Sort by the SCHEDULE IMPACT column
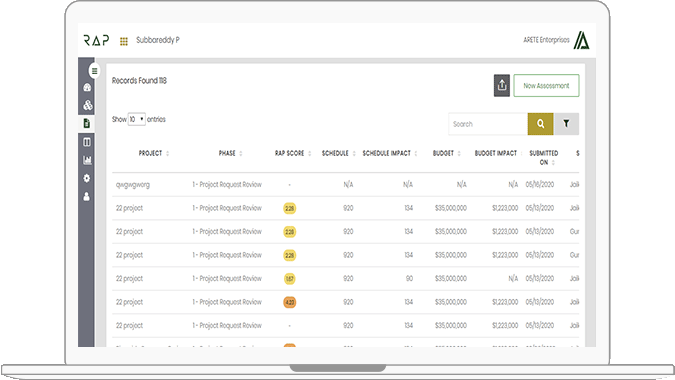The image size is (675, 380). click(390, 153)
